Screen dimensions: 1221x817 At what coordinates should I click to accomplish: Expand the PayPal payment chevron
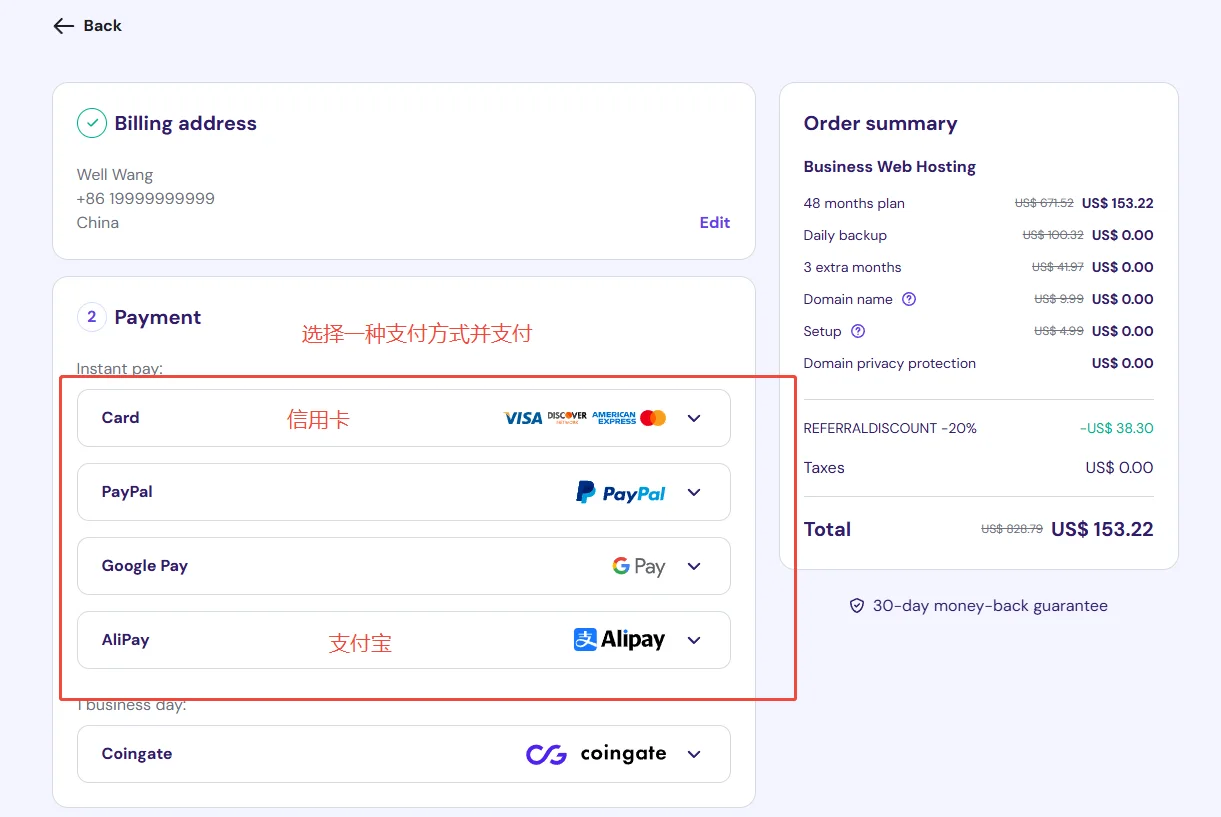tap(695, 492)
